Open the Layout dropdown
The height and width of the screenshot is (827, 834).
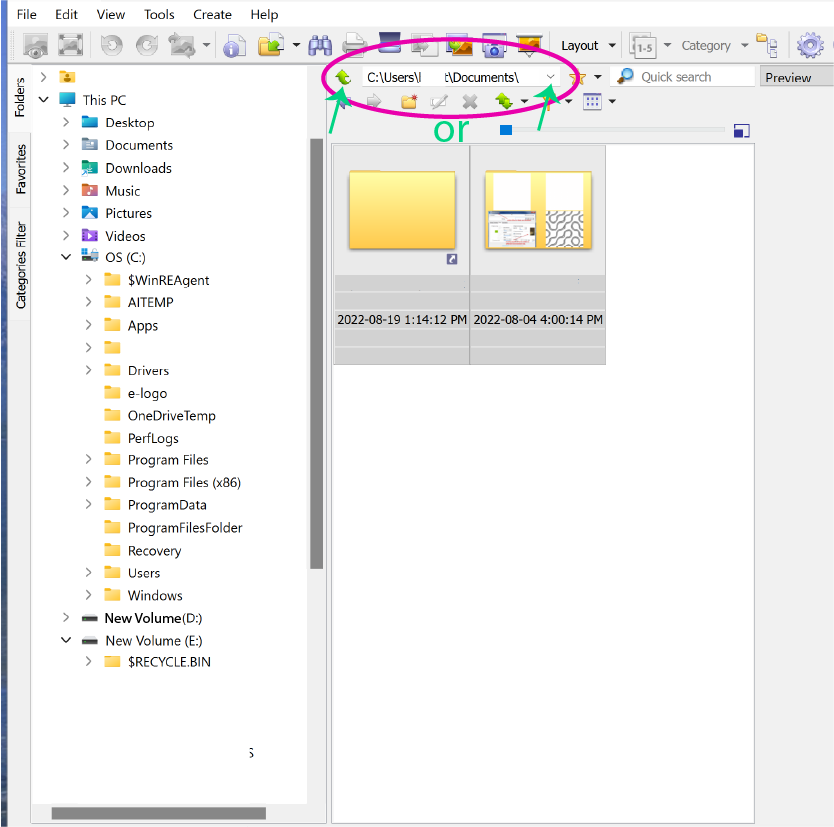[587, 45]
